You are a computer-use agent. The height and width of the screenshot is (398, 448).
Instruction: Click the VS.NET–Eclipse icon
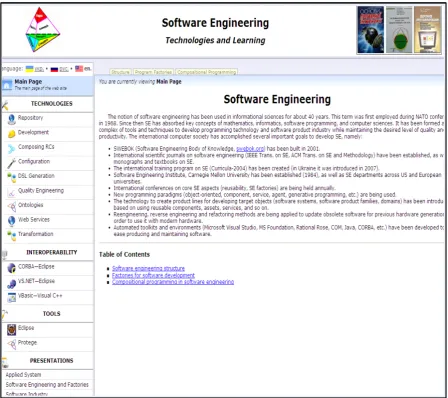coord(11,283)
